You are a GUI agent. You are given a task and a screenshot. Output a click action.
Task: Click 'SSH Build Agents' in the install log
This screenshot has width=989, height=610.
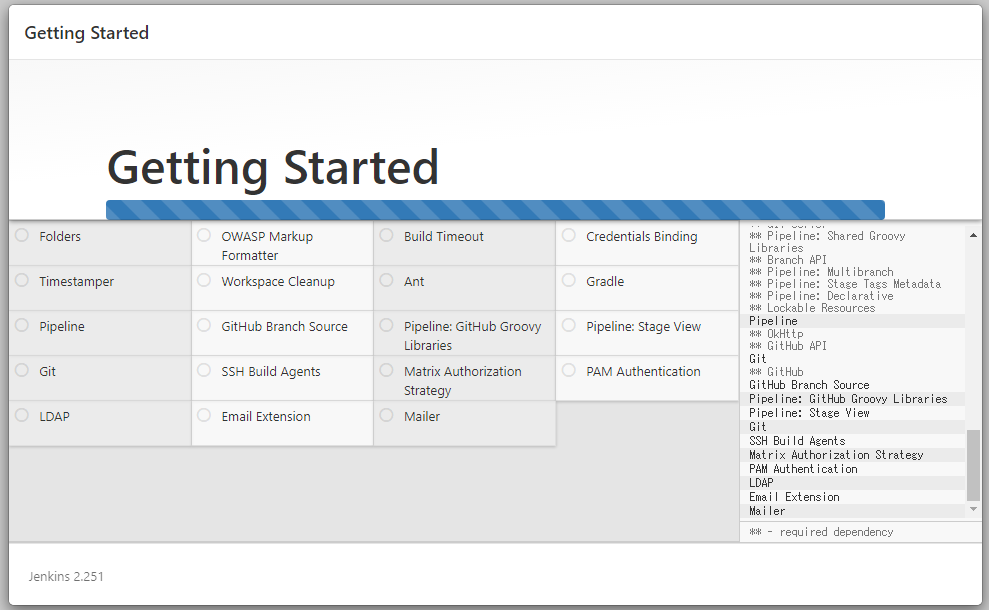797,441
